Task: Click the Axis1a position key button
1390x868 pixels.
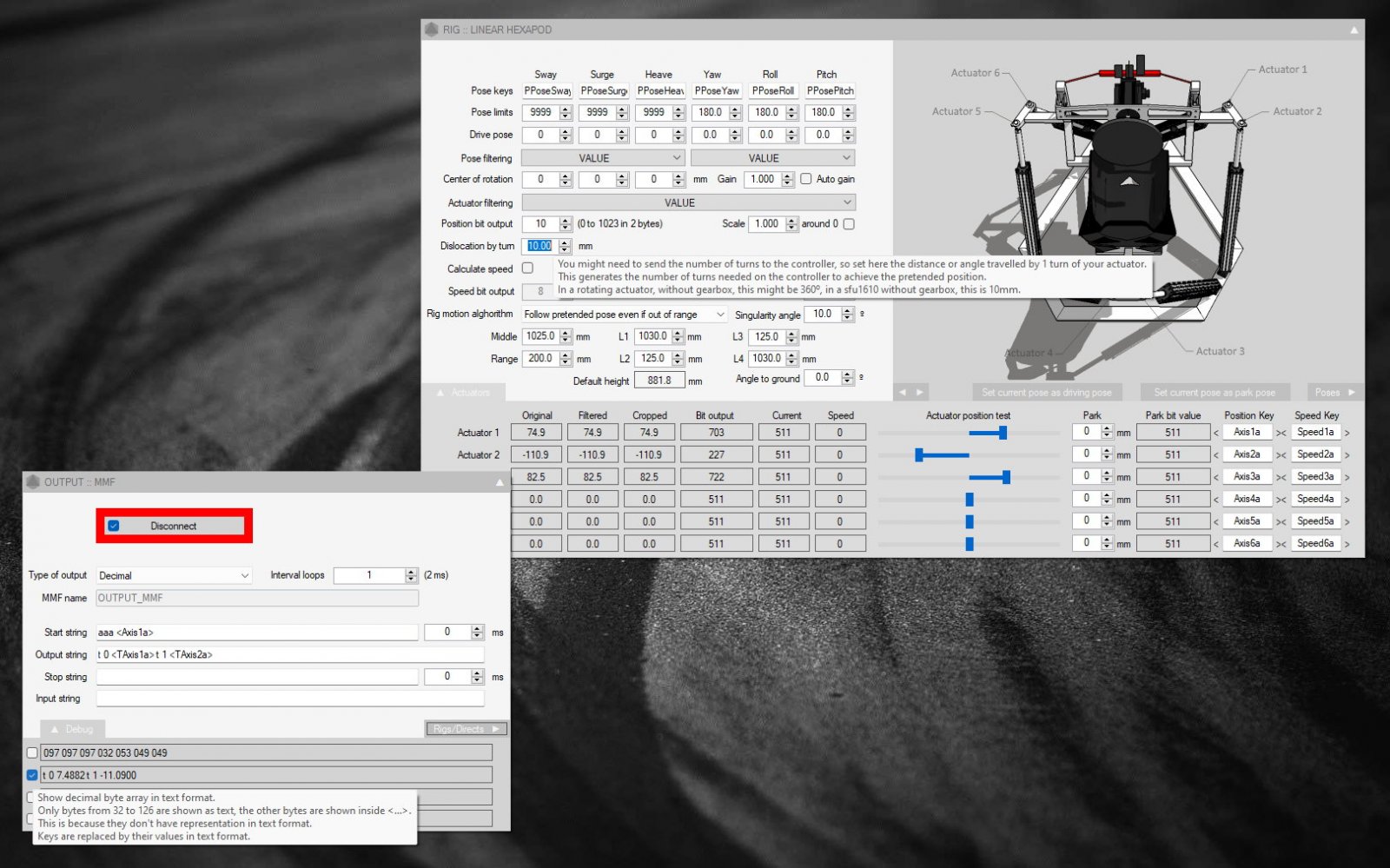Action: [1247, 433]
